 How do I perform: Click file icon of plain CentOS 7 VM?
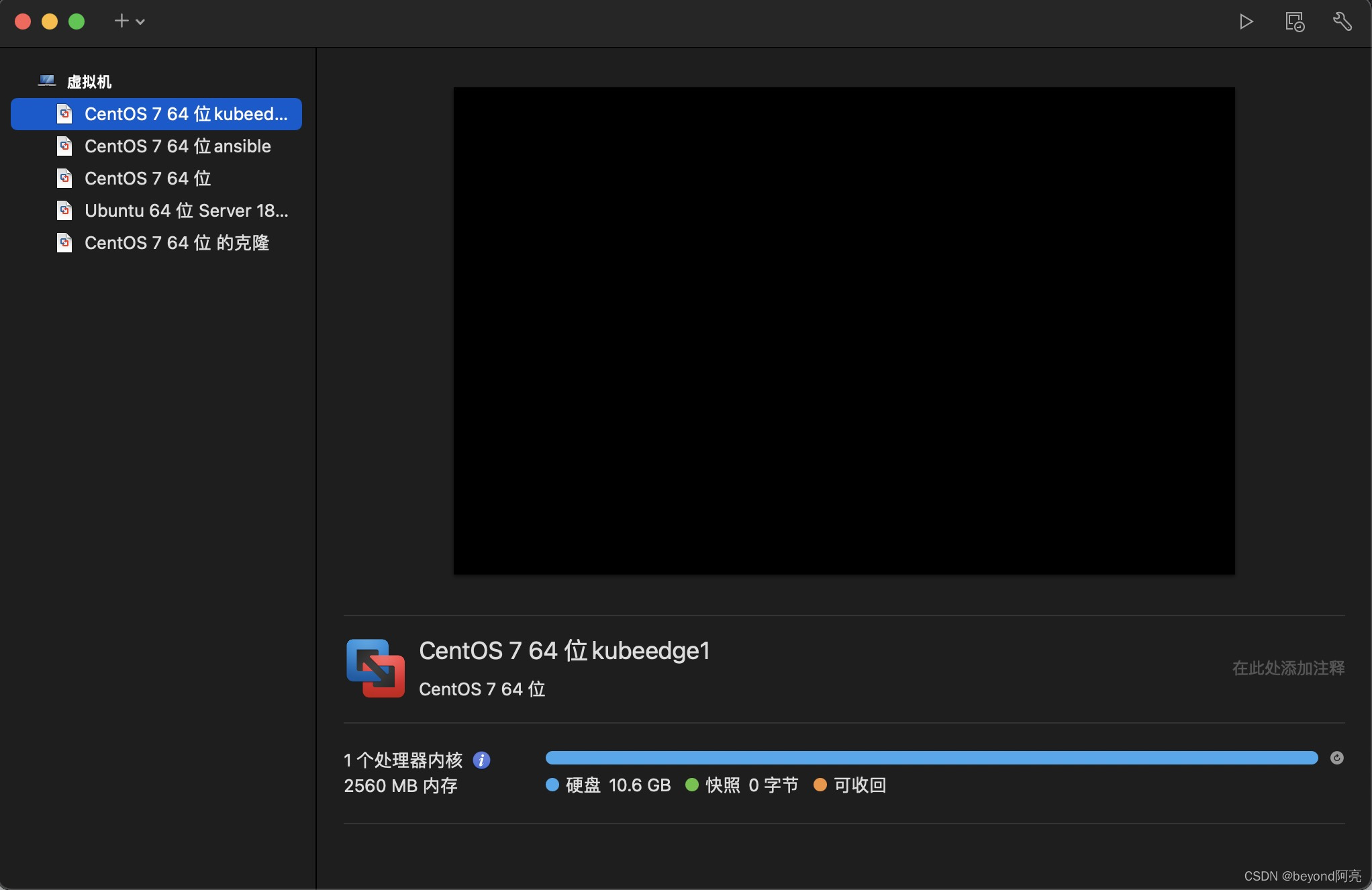coord(64,179)
